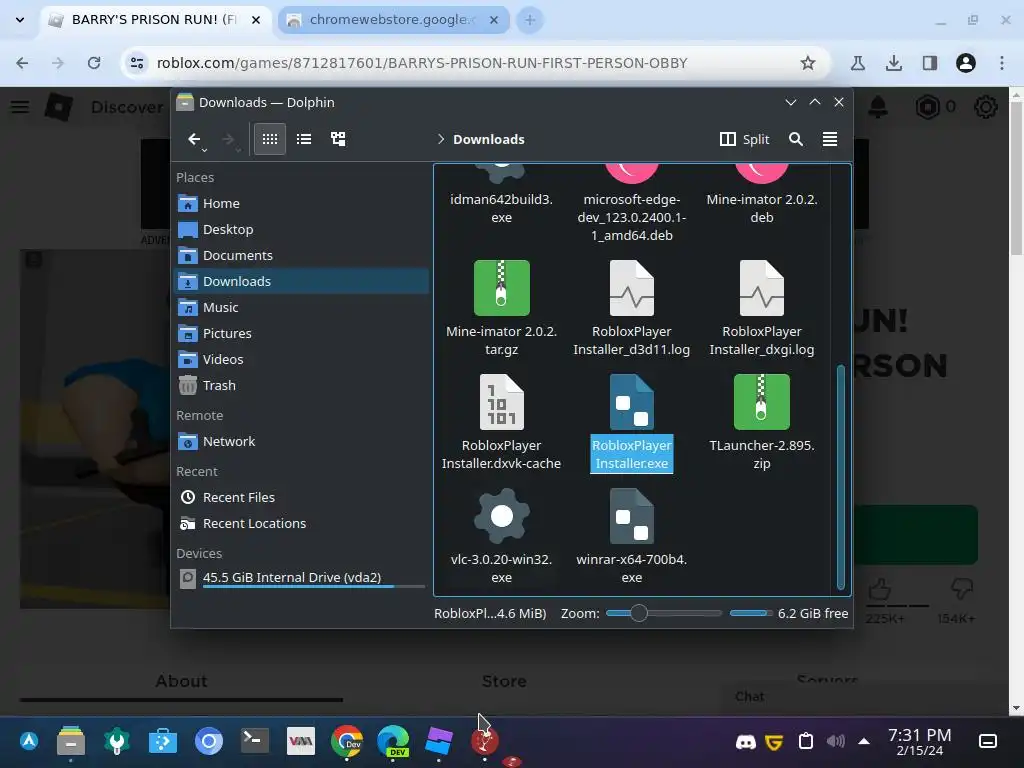The image size is (1024, 768).
Task: Select Downloads in Places panel
Action: (302, 281)
